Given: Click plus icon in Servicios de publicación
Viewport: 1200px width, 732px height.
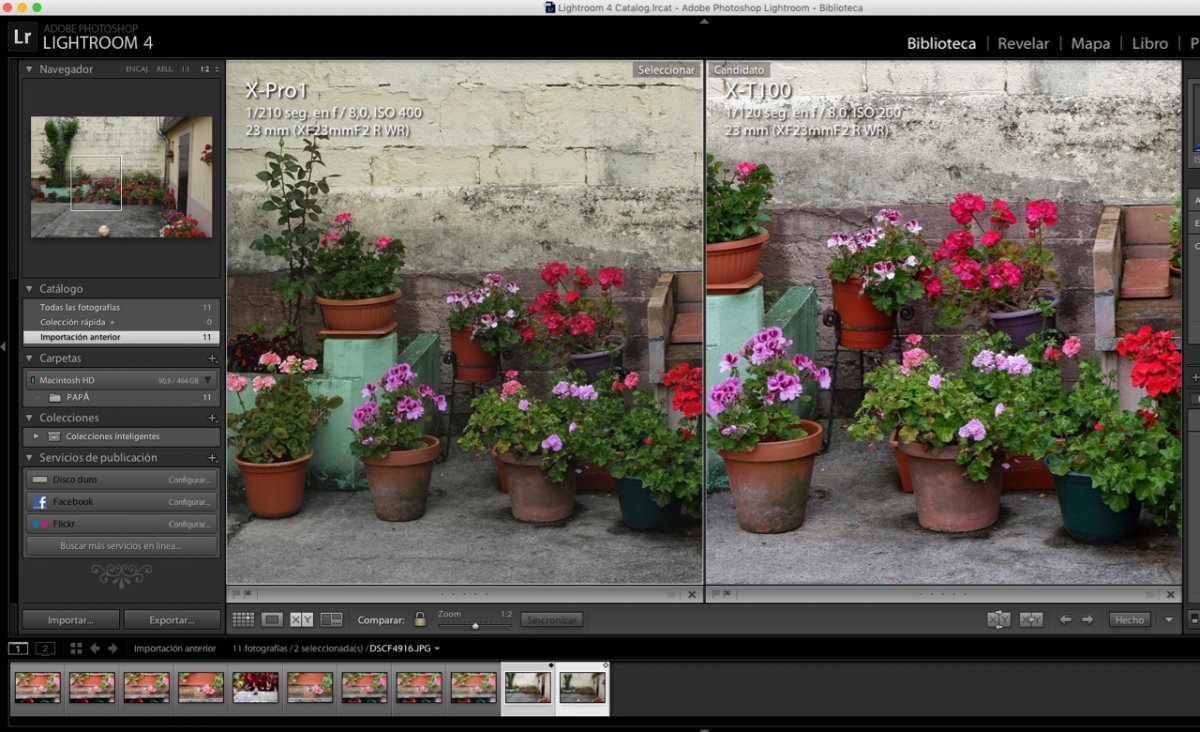Looking at the screenshot, I should pyautogui.click(x=212, y=457).
